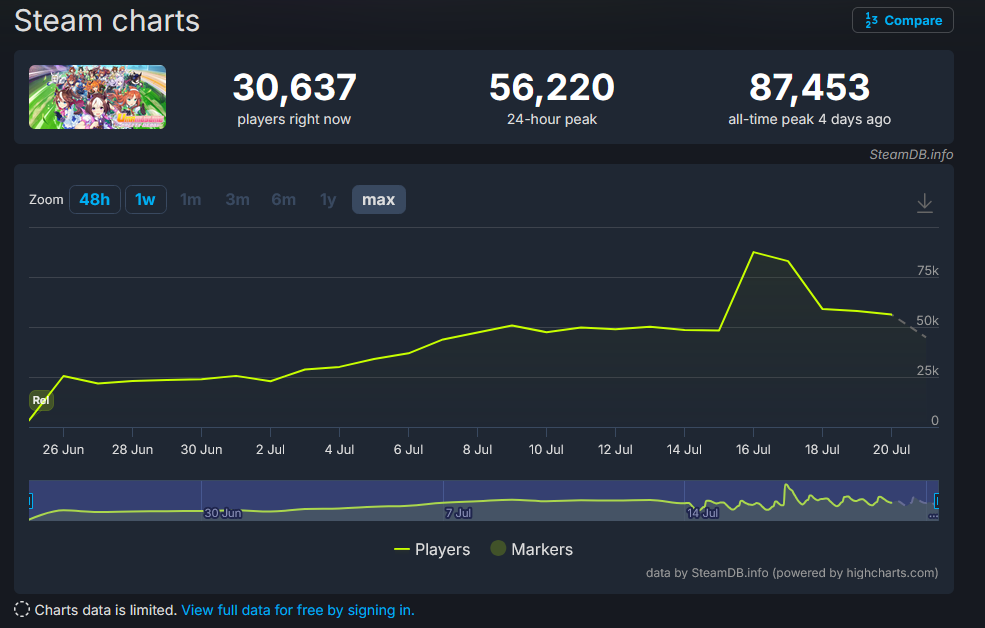The image size is (985, 628).
Task: Click the 50k y-axis label
Action: pyautogui.click(x=927, y=321)
